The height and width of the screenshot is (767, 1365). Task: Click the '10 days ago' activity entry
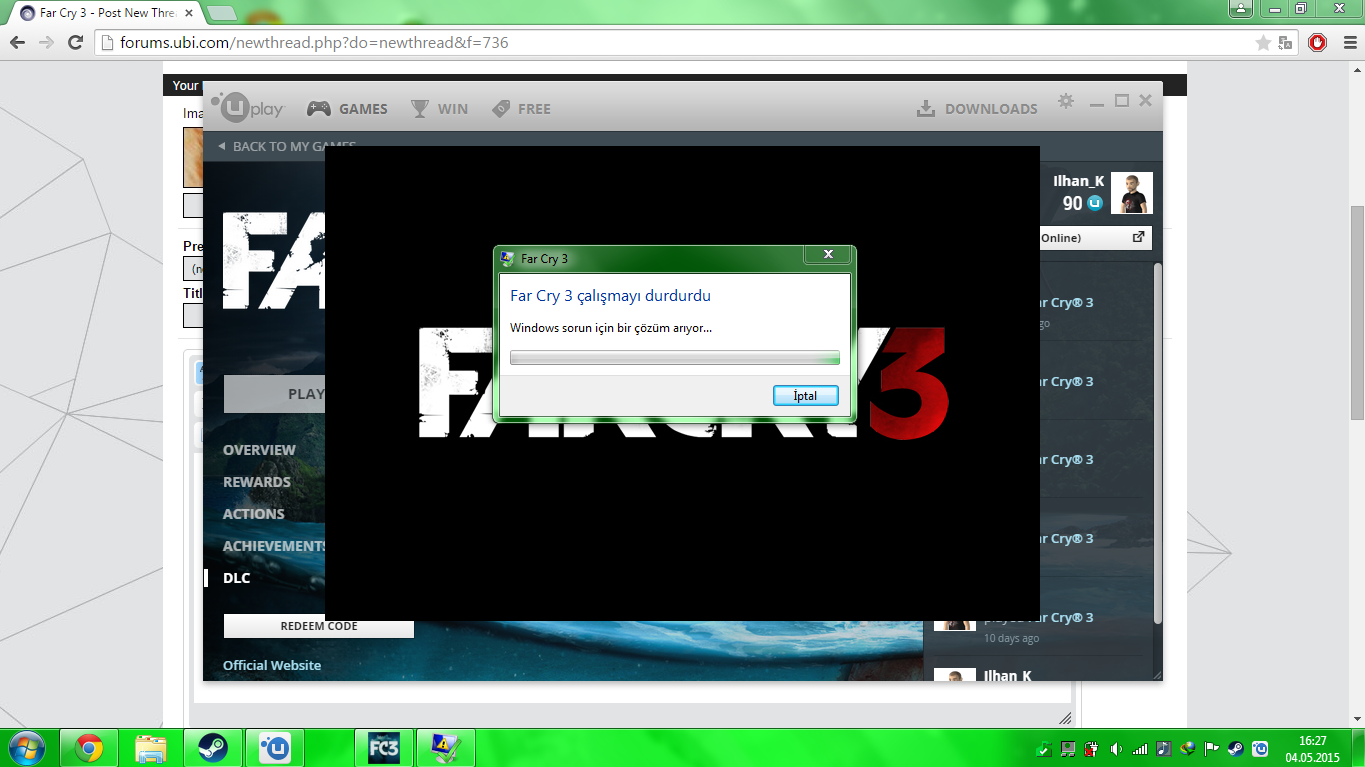[x=1011, y=638]
